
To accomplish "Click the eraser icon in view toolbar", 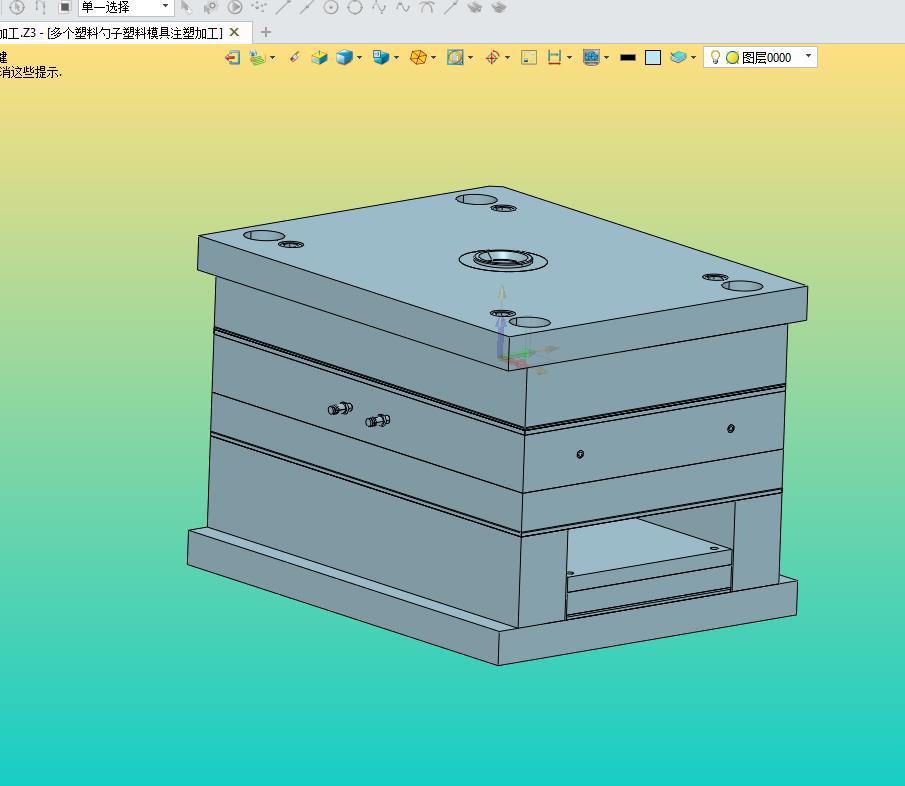I will [294, 58].
